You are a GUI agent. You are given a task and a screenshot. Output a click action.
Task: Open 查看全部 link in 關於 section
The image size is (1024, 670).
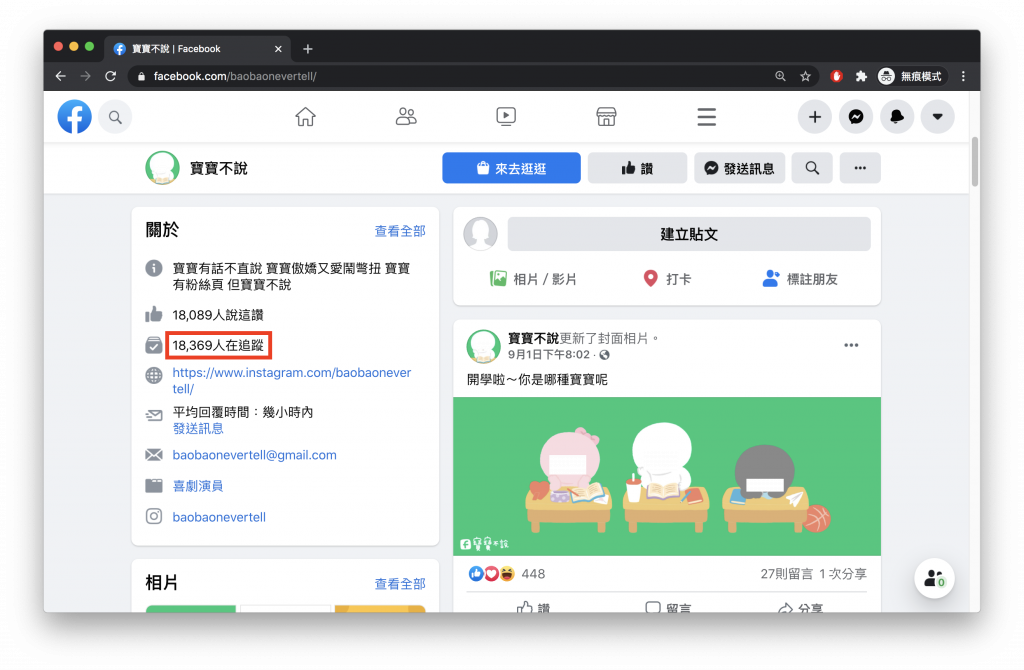[x=400, y=231]
